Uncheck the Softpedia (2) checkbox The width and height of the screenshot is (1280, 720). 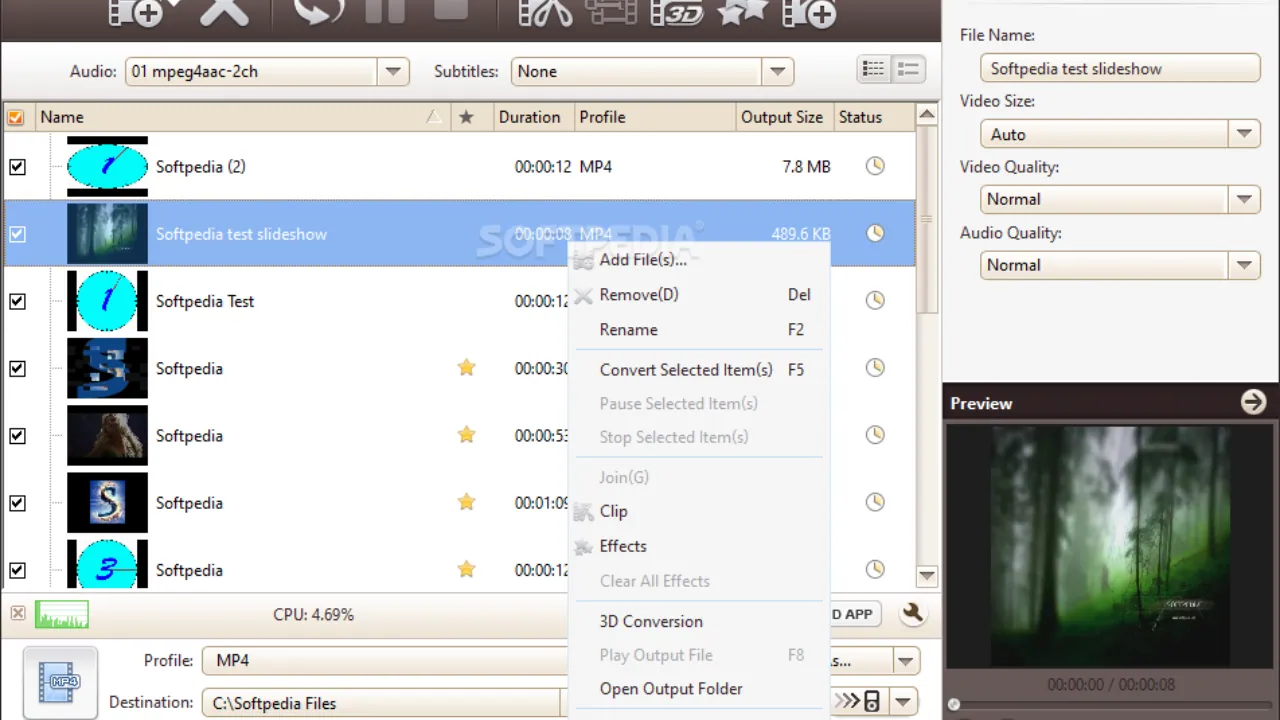[x=17, y=167]
